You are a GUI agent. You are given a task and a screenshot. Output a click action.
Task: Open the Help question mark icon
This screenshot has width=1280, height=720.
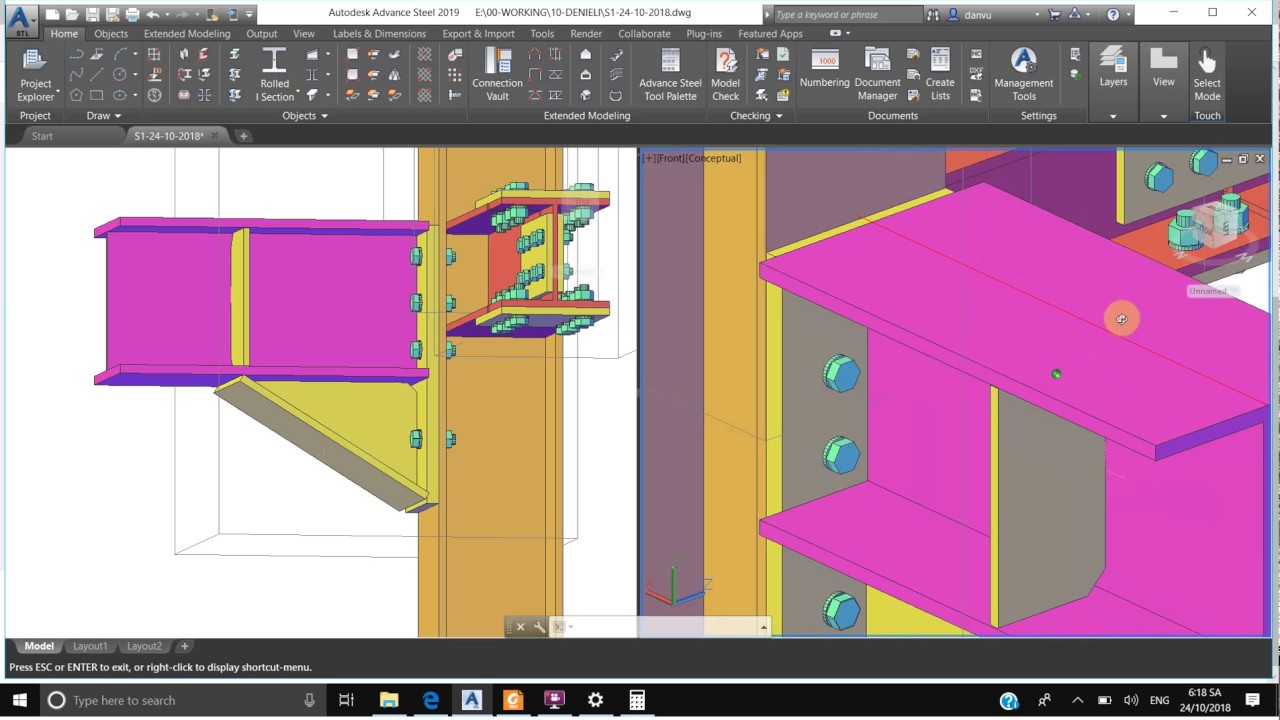click(1113, 14)
